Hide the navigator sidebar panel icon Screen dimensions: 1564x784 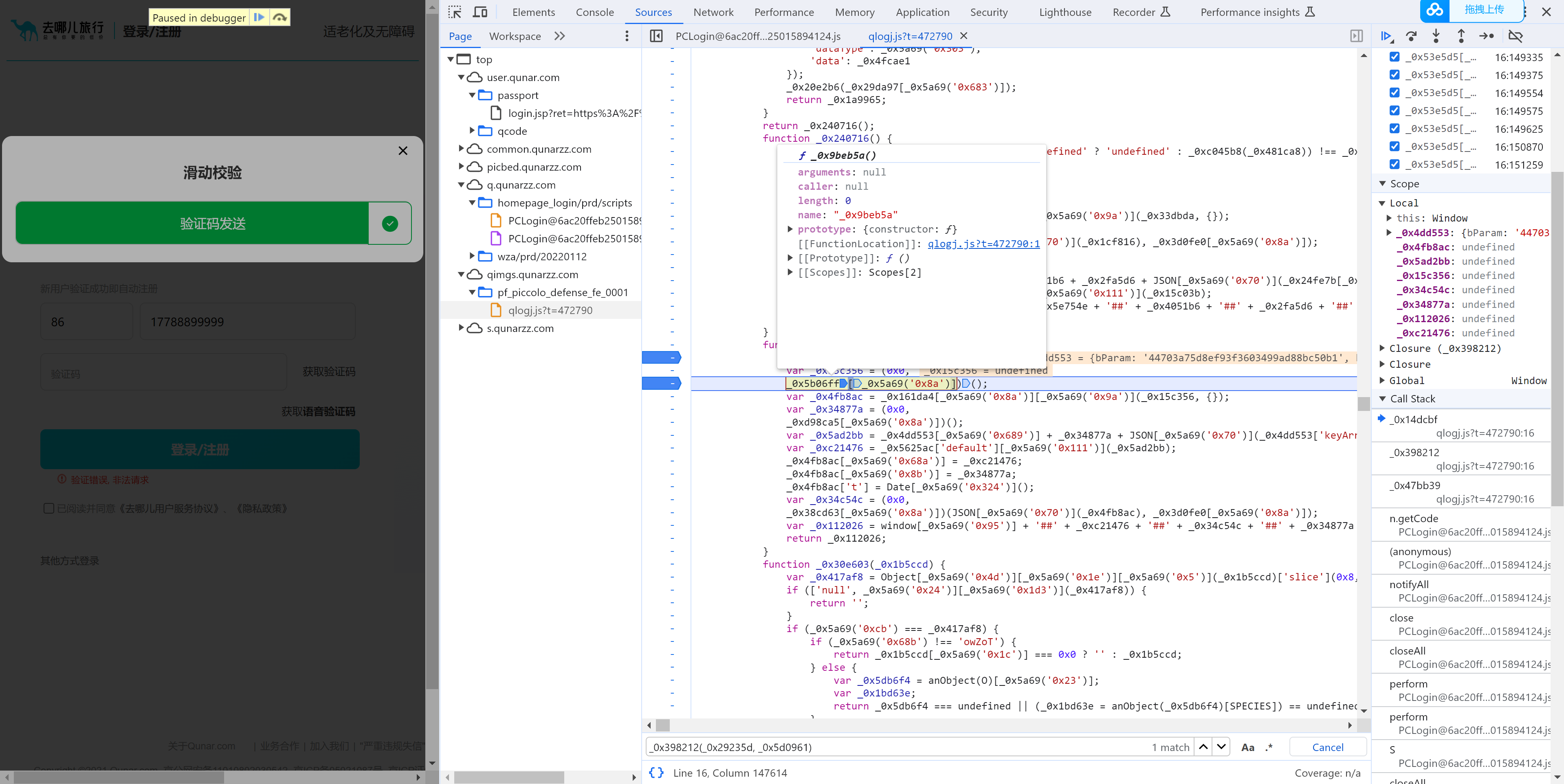[x=656, y=36]
